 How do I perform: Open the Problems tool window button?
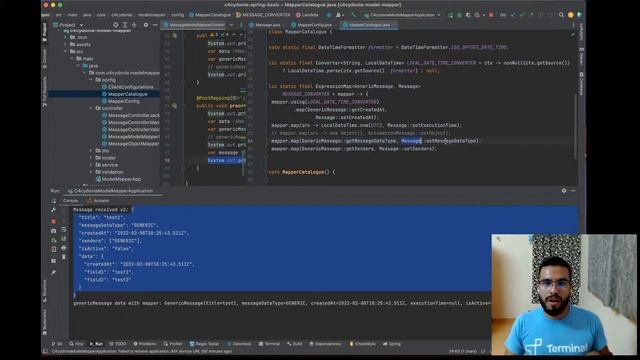pyautogui.click(x=145, y=344)
